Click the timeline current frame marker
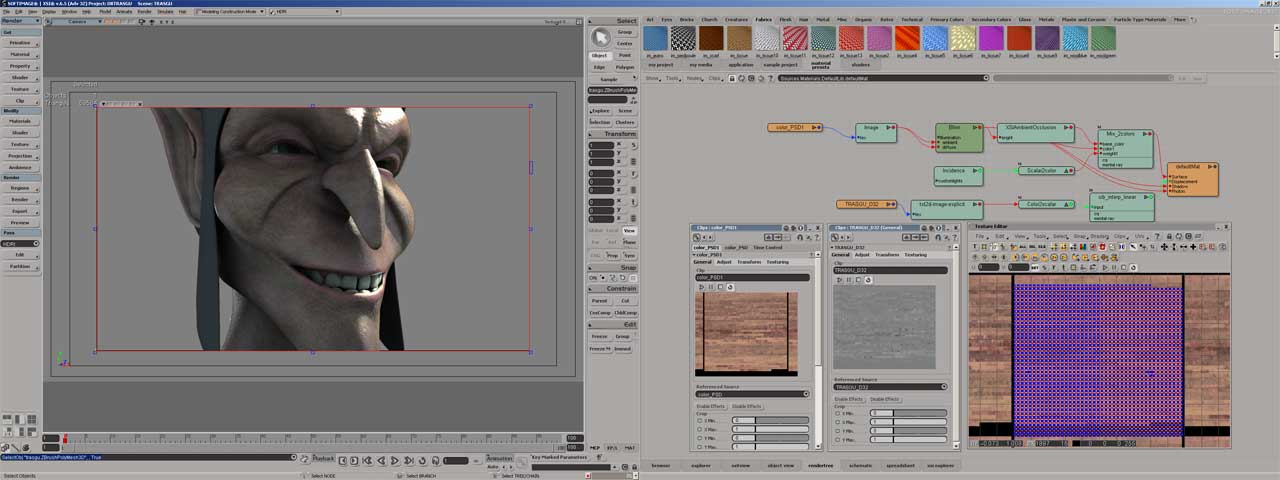The image size is (1280, 480). coord(65,438)
